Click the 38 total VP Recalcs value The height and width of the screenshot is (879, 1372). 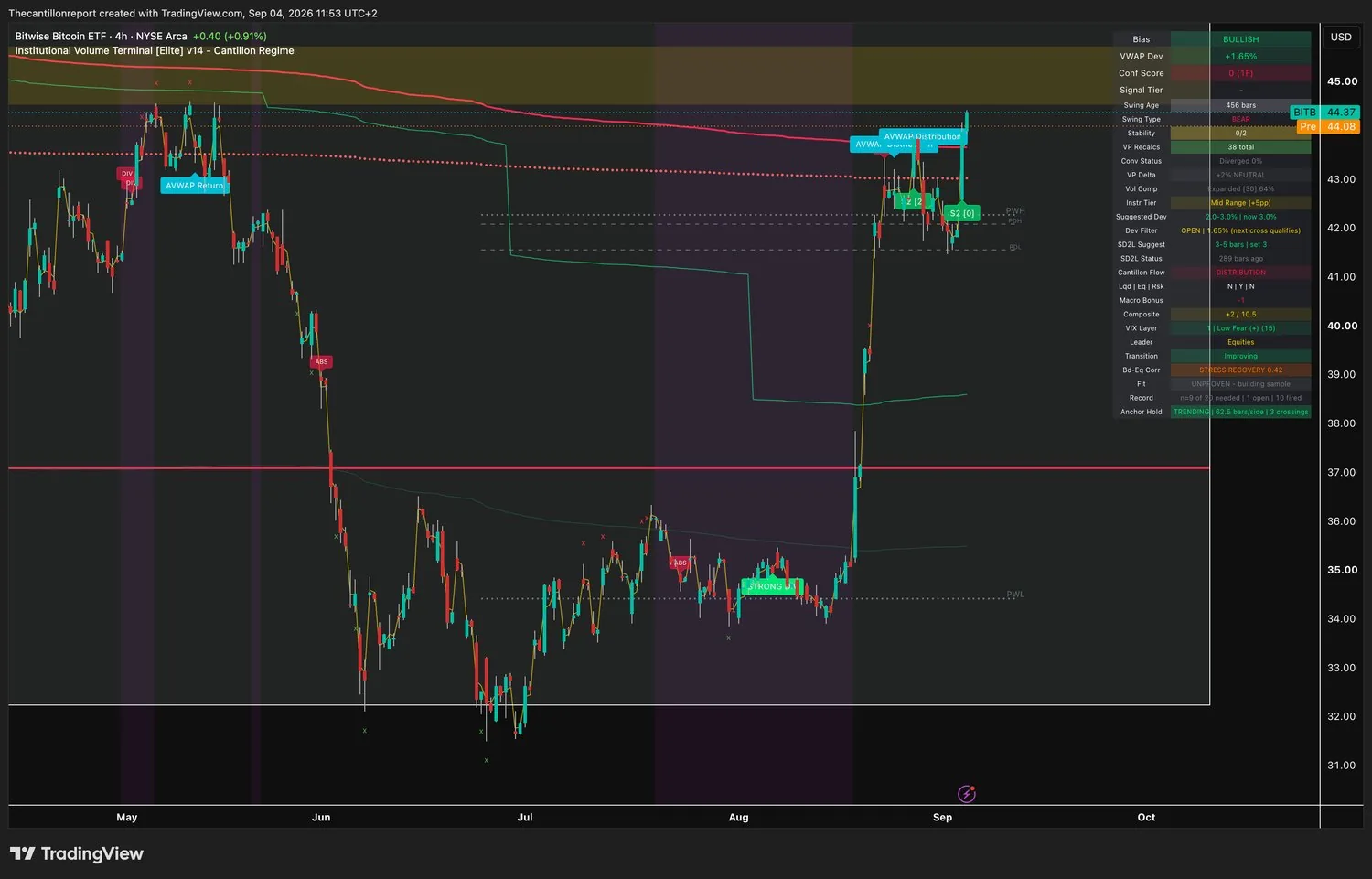[1240, 147]
